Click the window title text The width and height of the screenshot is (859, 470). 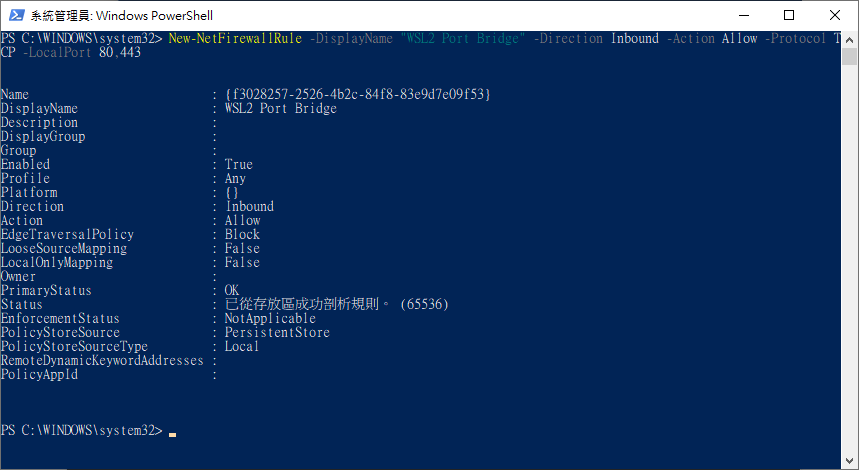[x=122, y=15]
